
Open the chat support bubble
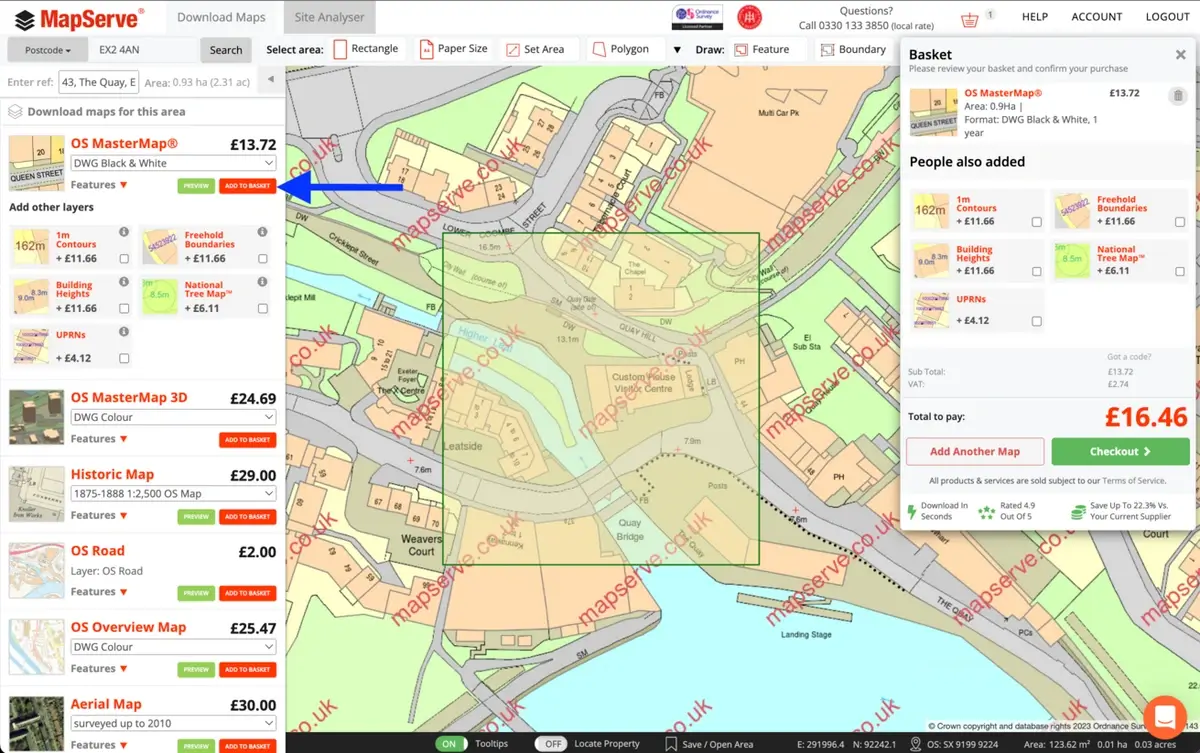(x=1164, y=716)
